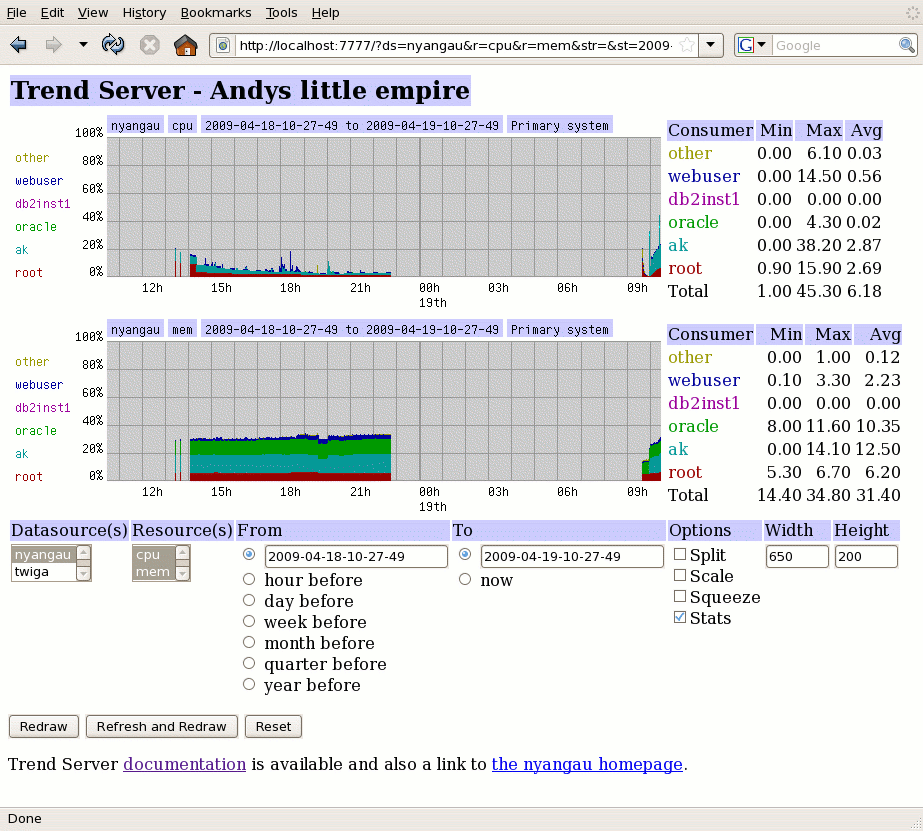Click the browser Back arrow button
This screenshot has height=831, width=923.
click(x=19, y=45)
